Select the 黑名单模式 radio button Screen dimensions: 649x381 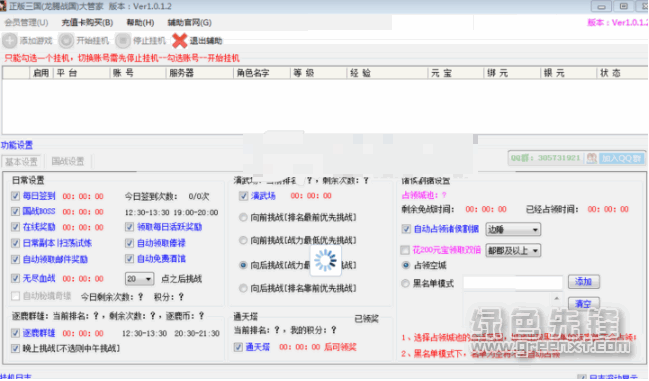(x=406, y=283)
